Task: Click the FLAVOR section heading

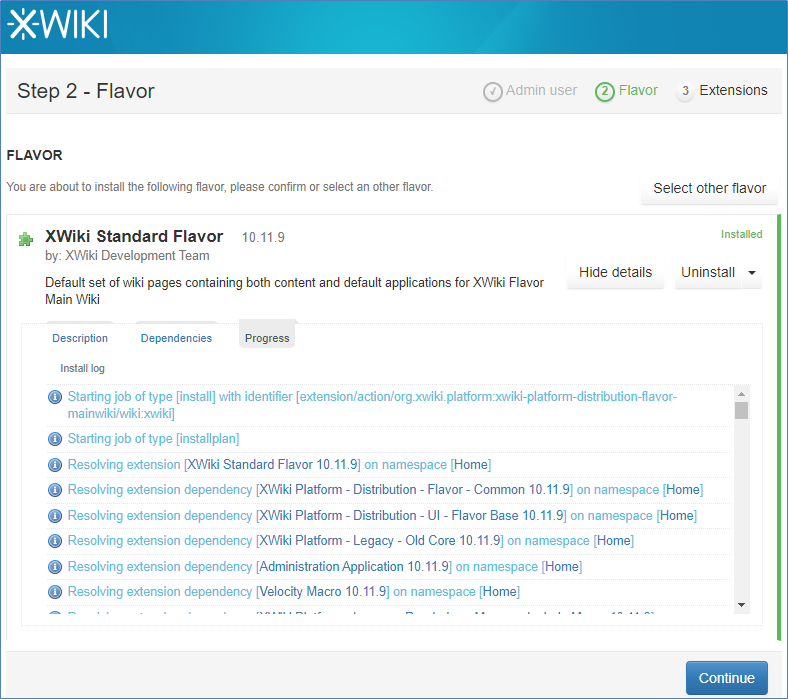Action: [x=34, y=155]
